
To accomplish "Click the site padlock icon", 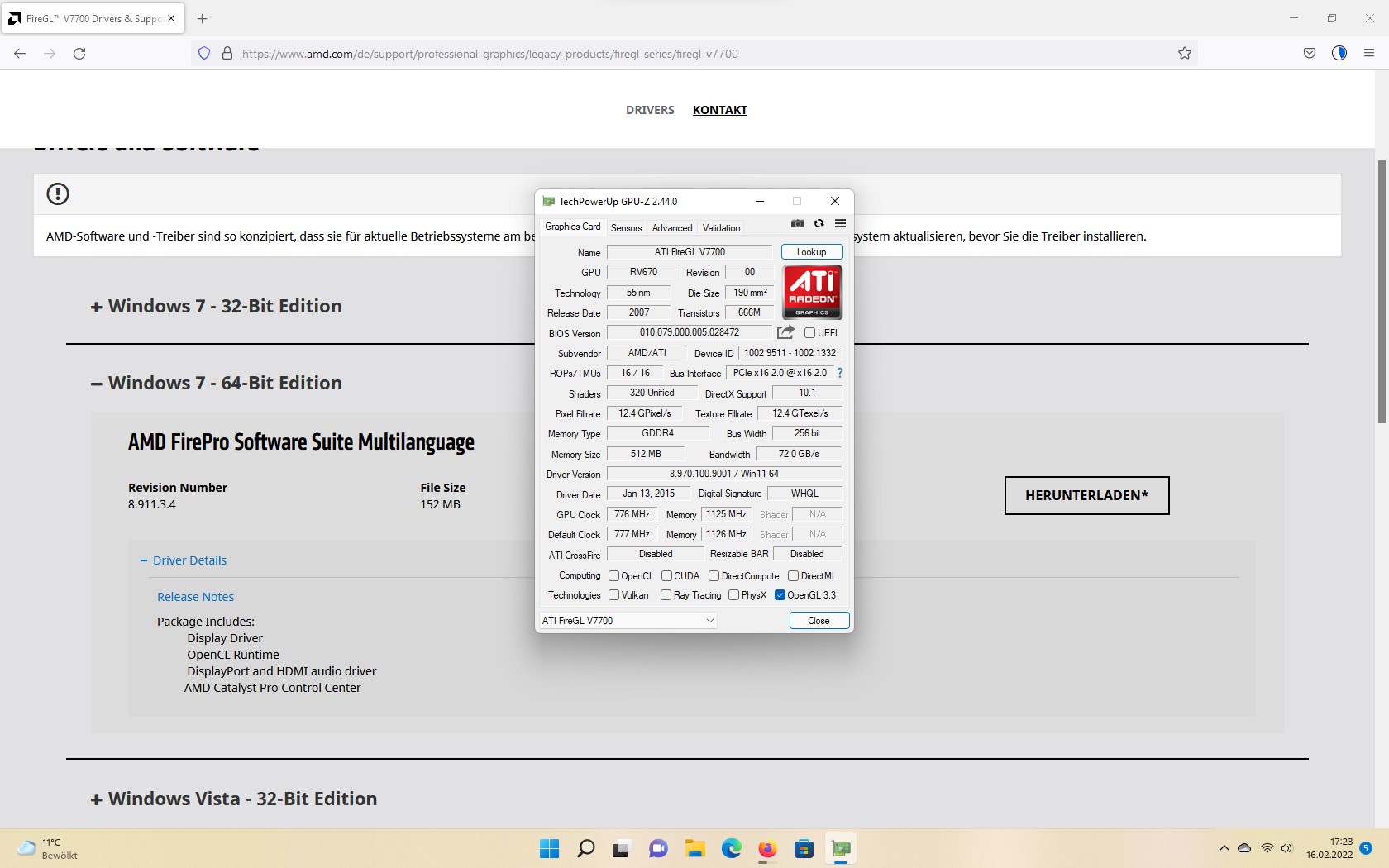I will 227,53.
